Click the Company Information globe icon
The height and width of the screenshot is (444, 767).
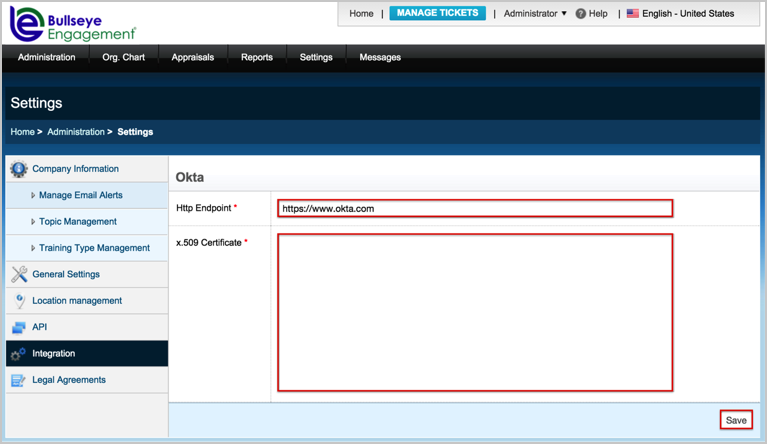click(x=18, y=169)
